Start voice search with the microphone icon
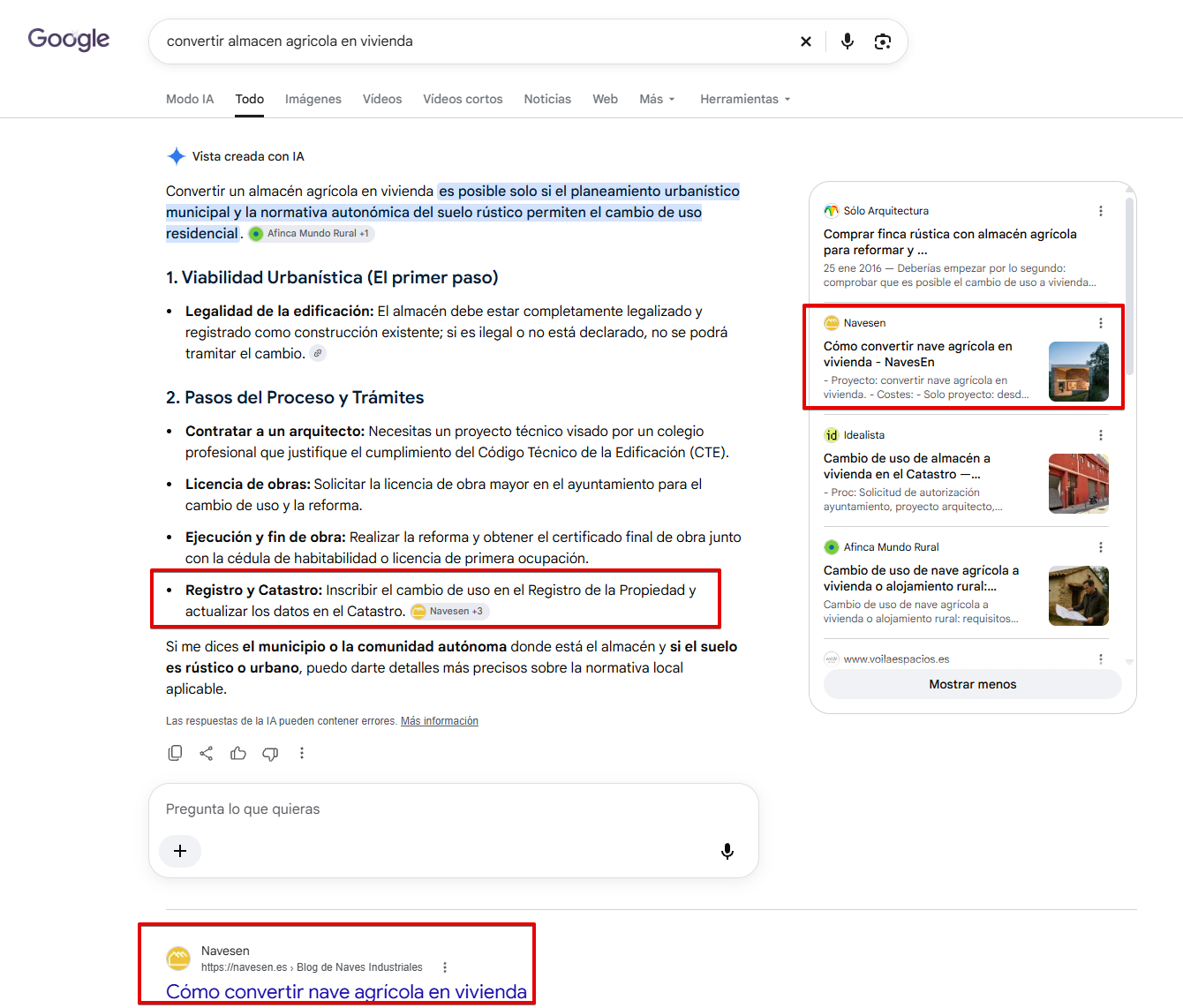1183x1008 pixels. 848,41
